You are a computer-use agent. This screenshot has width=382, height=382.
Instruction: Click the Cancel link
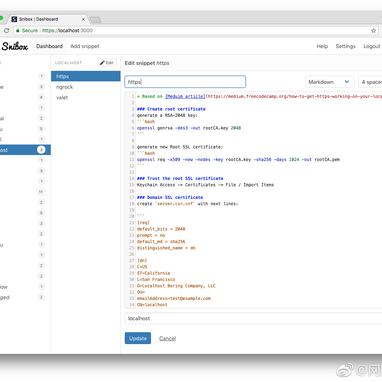click(167, 338)
